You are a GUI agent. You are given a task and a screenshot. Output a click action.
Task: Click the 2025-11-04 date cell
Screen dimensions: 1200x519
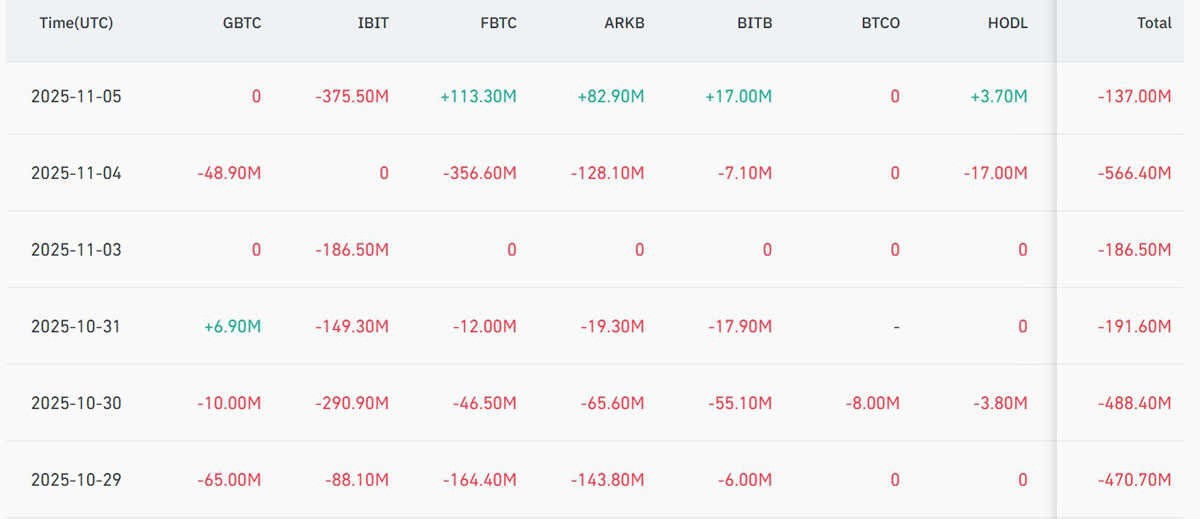click(76, 173)
